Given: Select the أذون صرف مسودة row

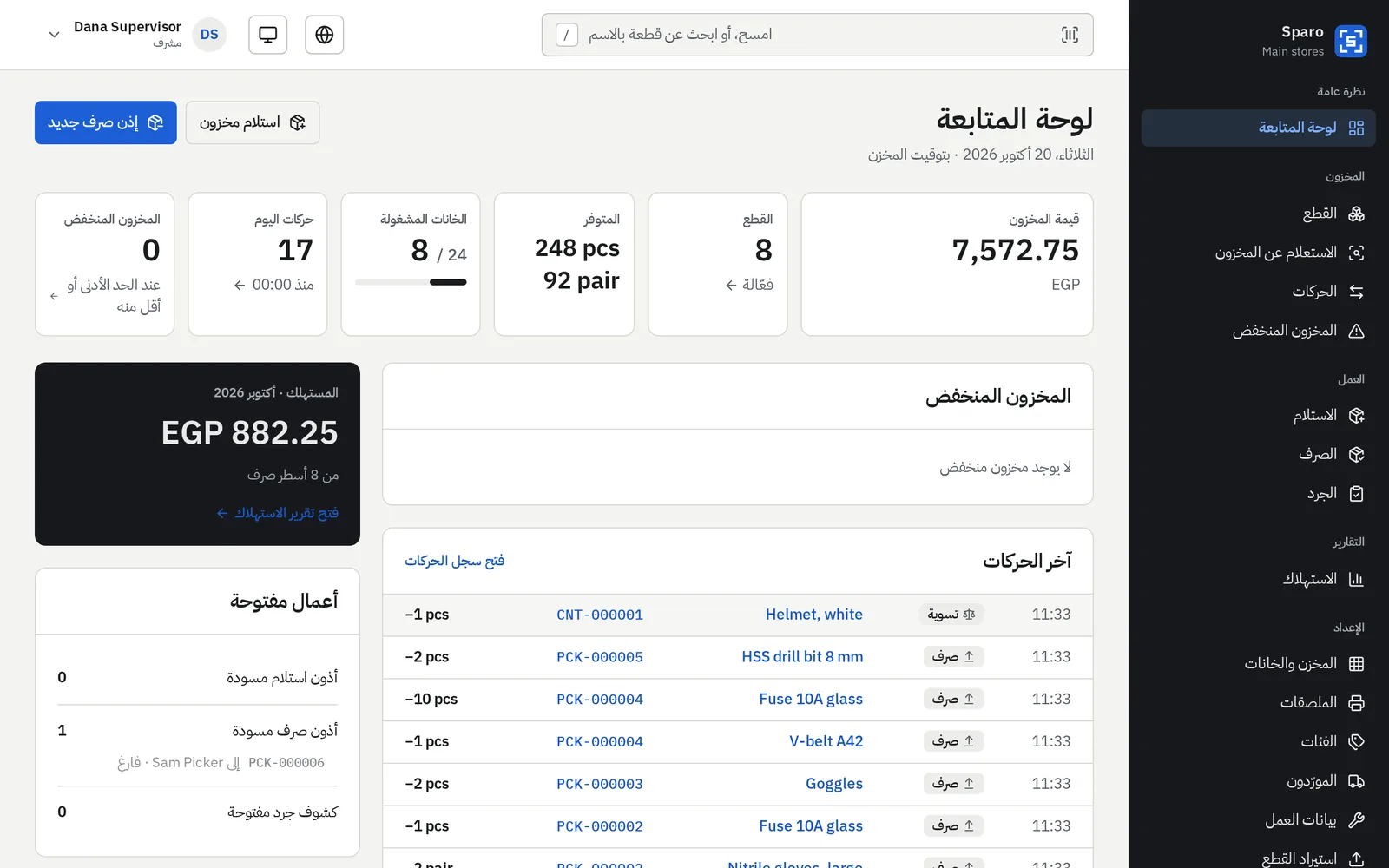Looking at the screenshot, I should pos(197,731).
